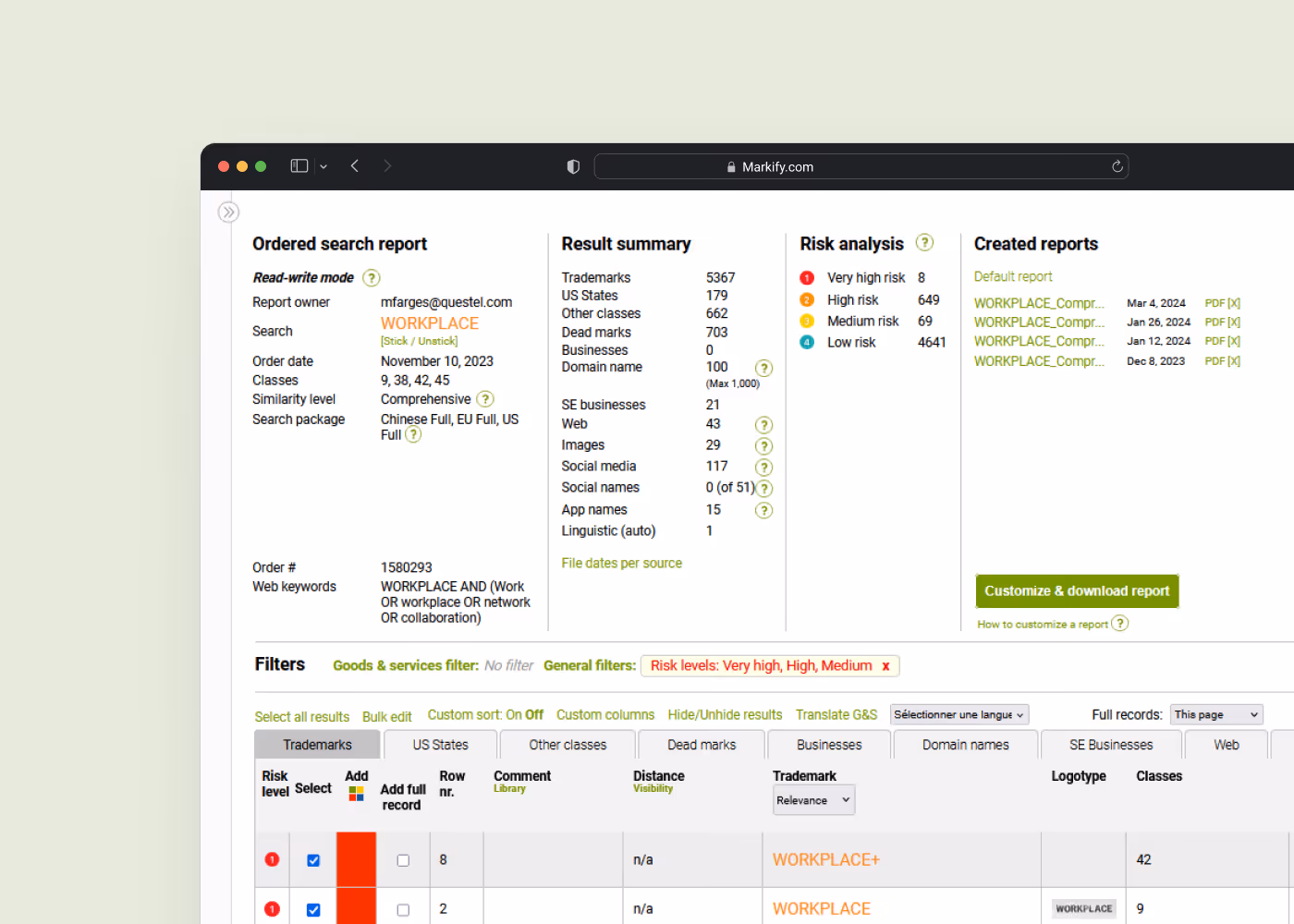1294x924 pixels.
Task: Open help icon for Social media
Action: 763,468
